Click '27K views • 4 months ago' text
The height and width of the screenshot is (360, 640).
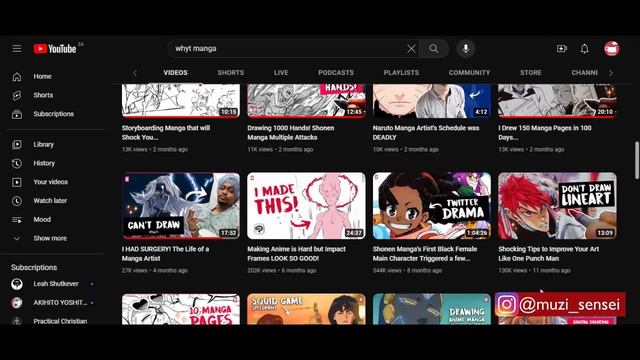tap(155, 270)
